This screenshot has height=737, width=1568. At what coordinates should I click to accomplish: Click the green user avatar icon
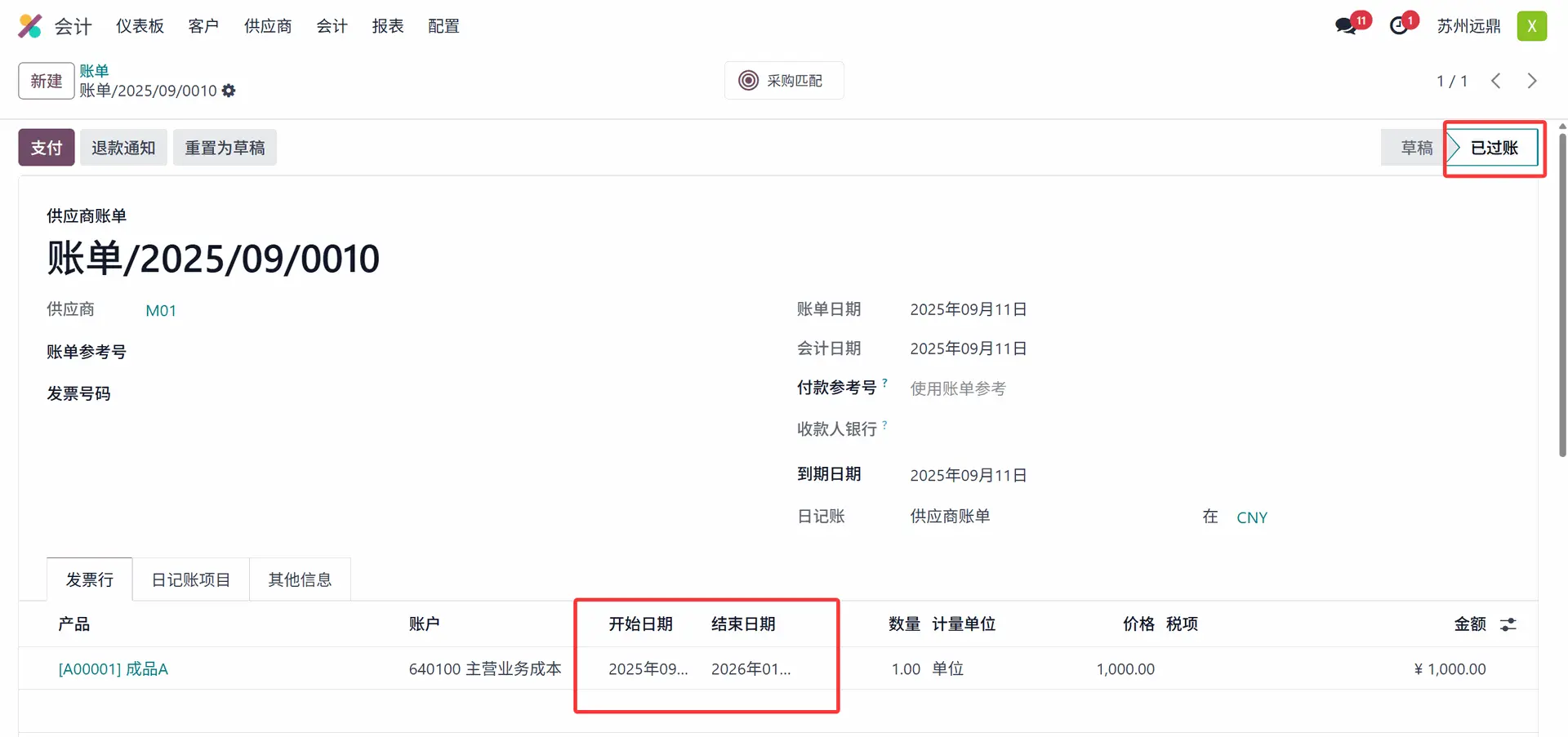click(1531, 26)
